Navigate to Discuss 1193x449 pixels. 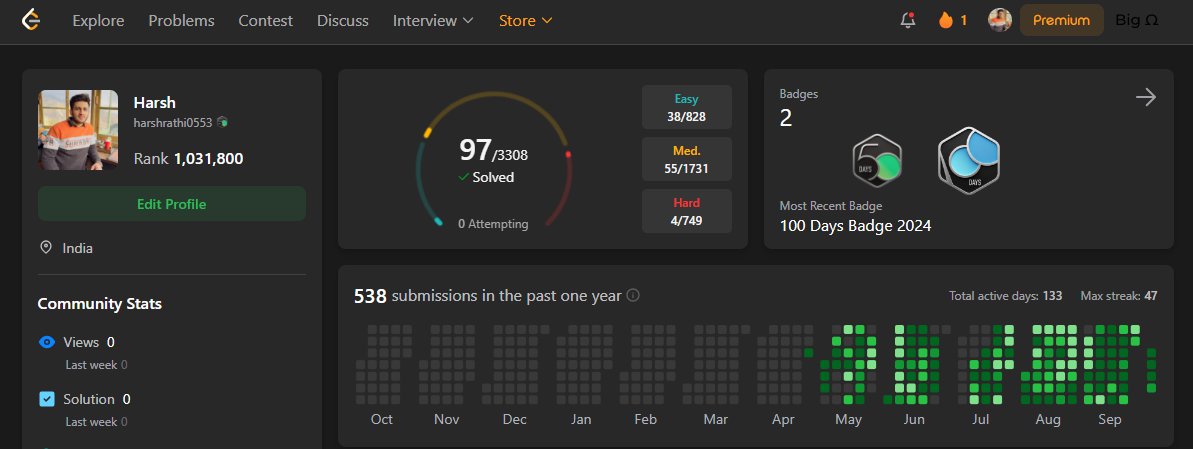pos(342,21)
